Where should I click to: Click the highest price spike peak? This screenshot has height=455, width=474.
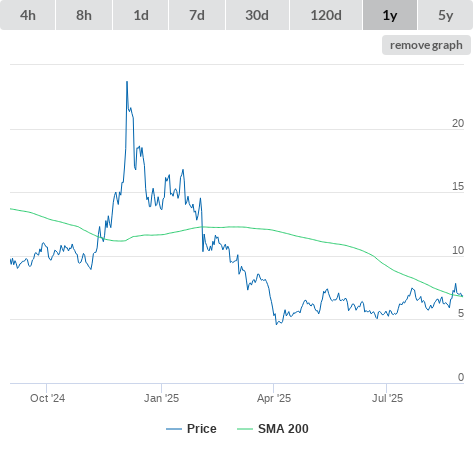[x=127, y=82]
